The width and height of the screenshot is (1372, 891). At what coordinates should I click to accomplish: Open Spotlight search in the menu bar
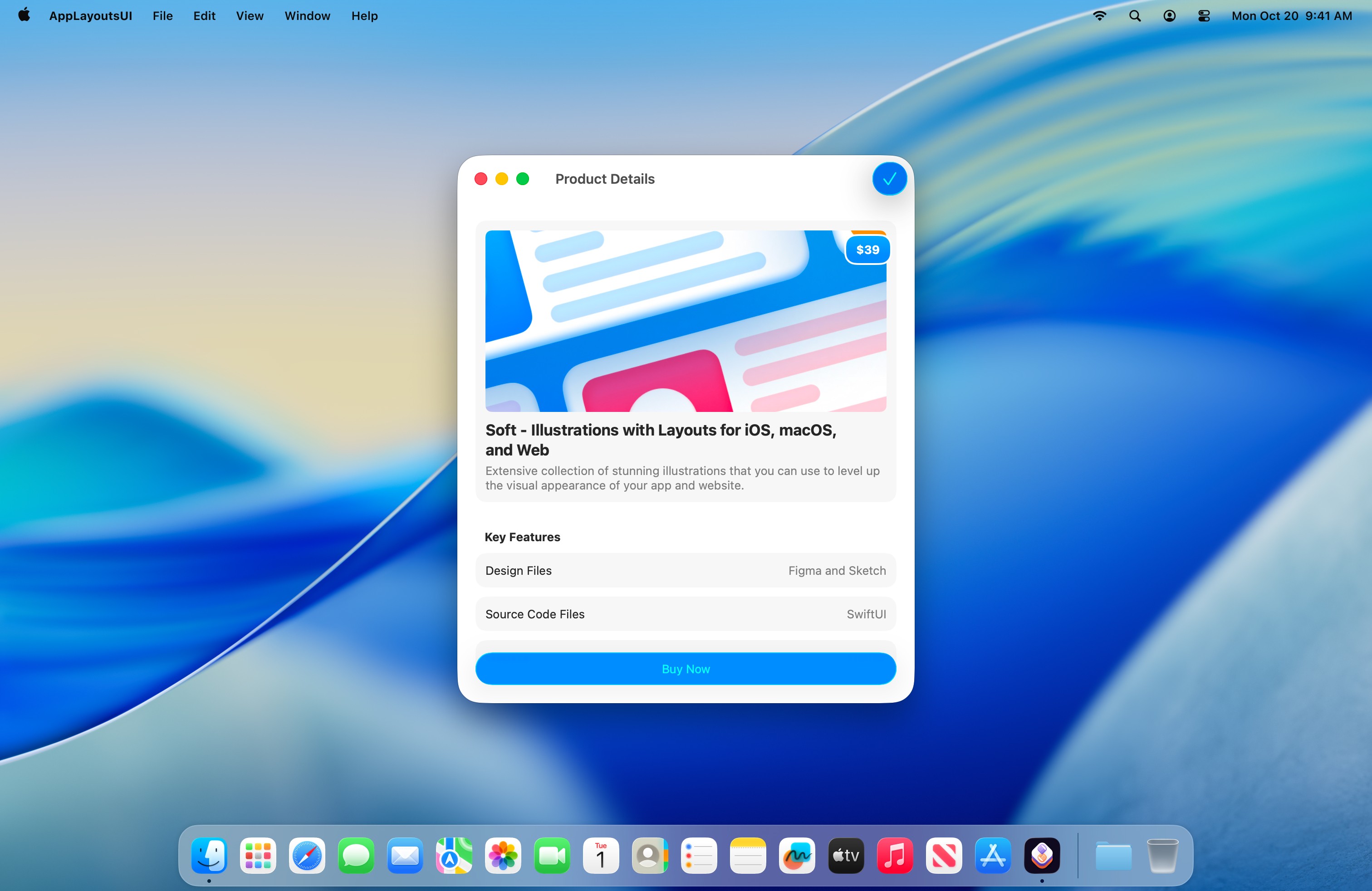pos(1135,15)
